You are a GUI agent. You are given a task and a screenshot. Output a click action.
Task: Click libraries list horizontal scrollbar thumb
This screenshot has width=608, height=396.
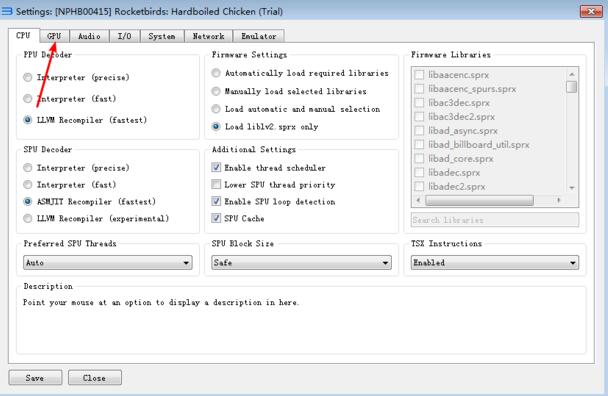(479, 200)
